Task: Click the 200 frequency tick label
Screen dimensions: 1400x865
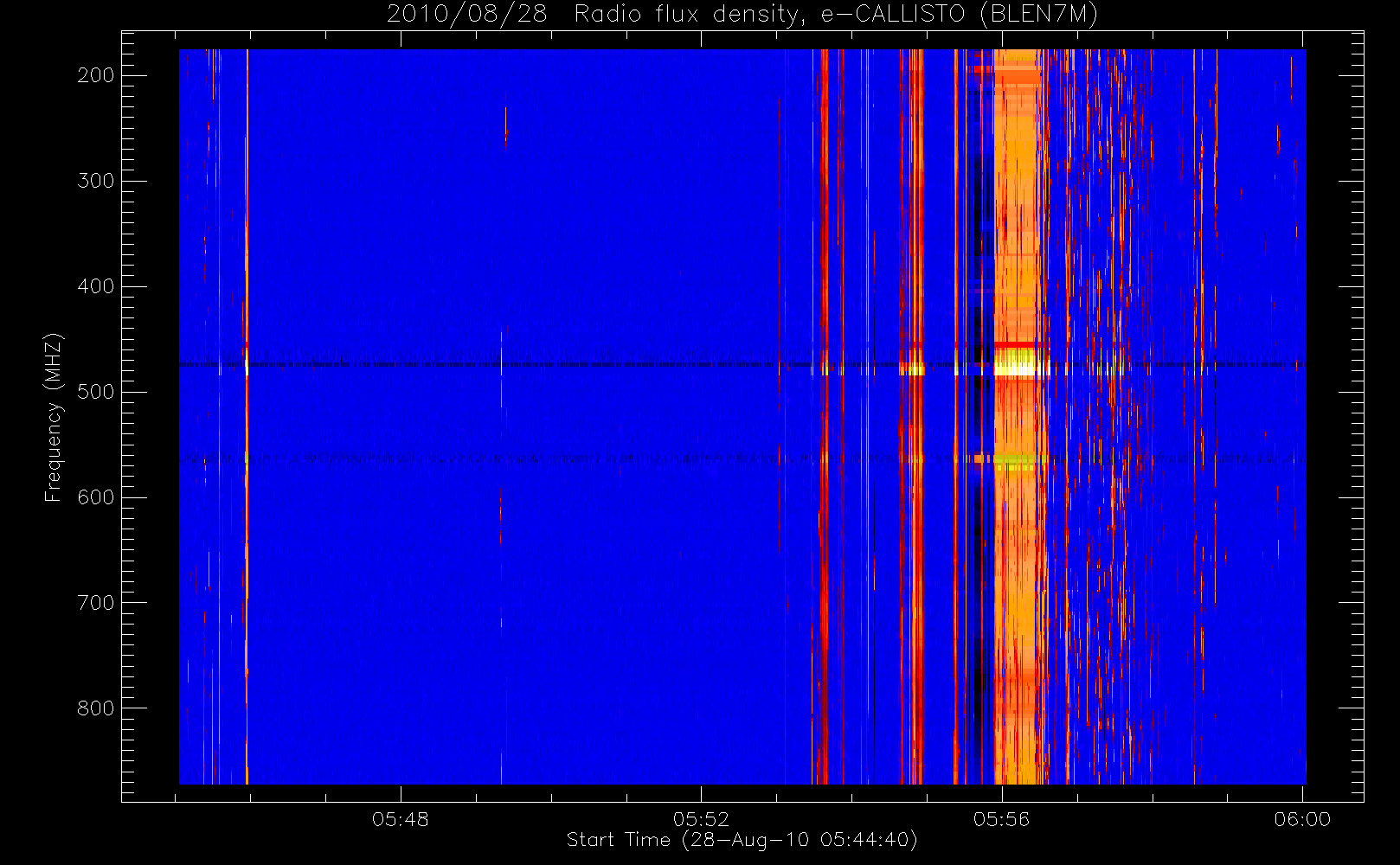Action: tap(96, 75)
